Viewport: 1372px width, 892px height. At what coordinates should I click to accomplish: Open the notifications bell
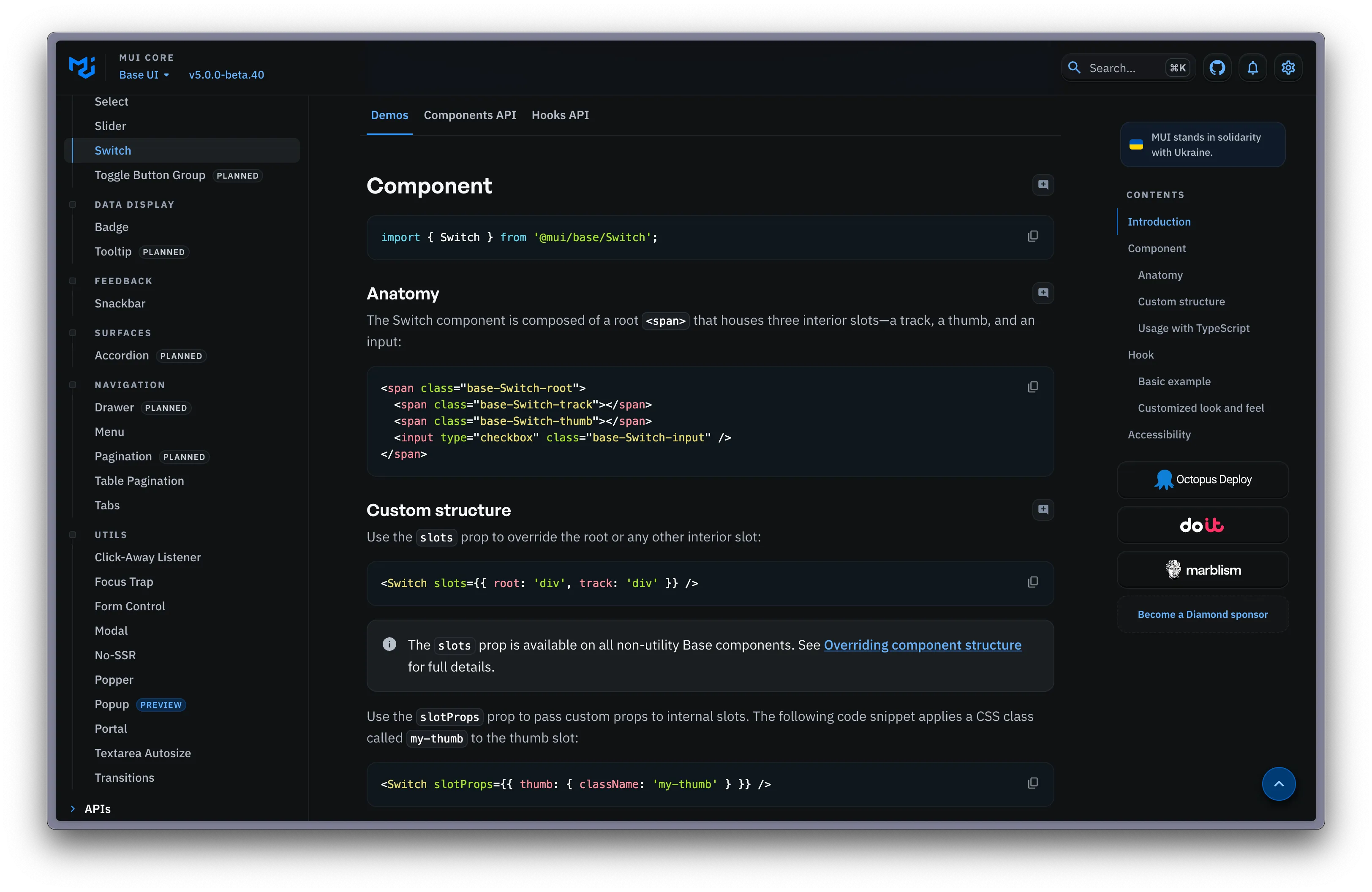pyautogui.click(x=1253, y=68)
